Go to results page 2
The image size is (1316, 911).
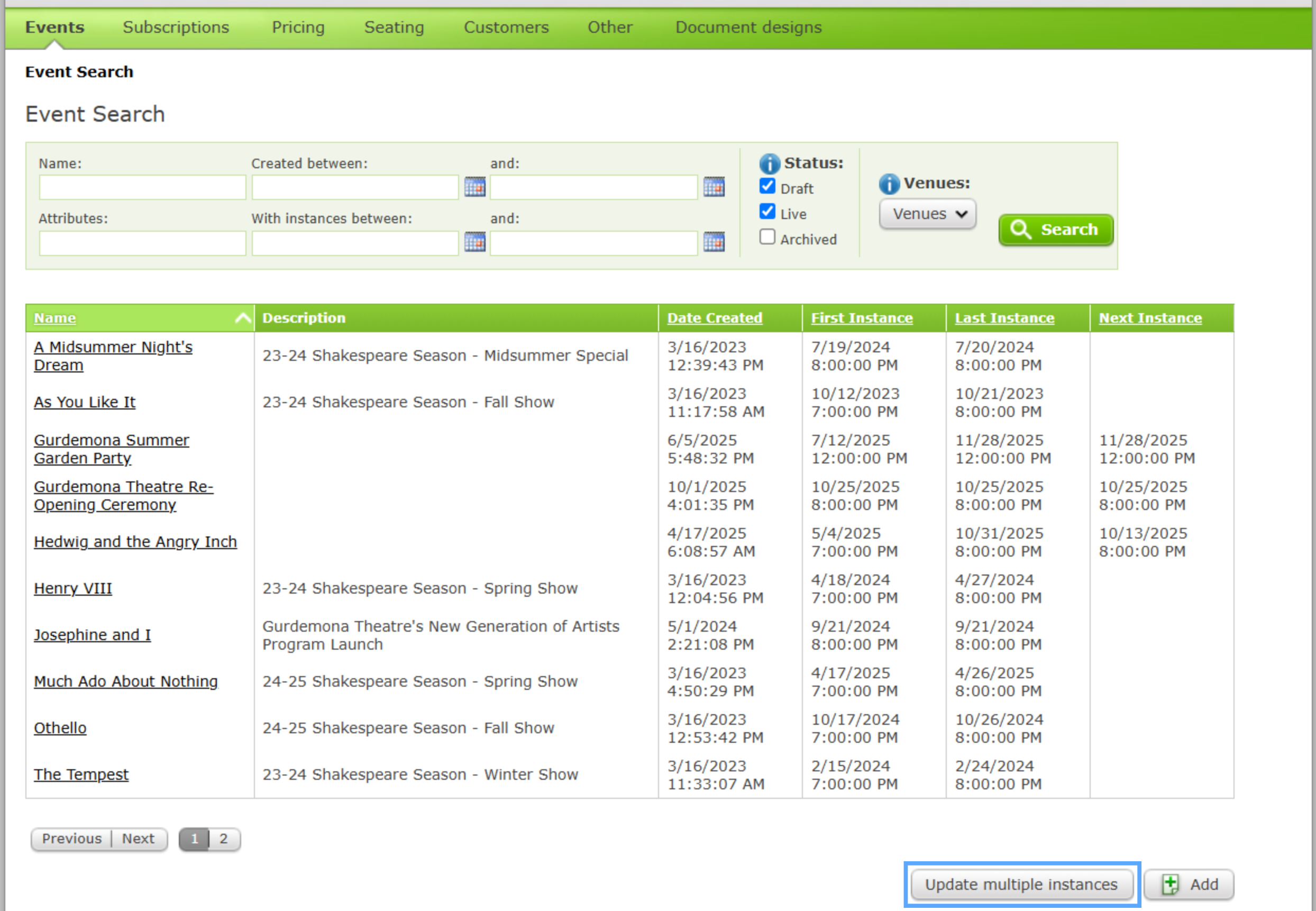224,839
